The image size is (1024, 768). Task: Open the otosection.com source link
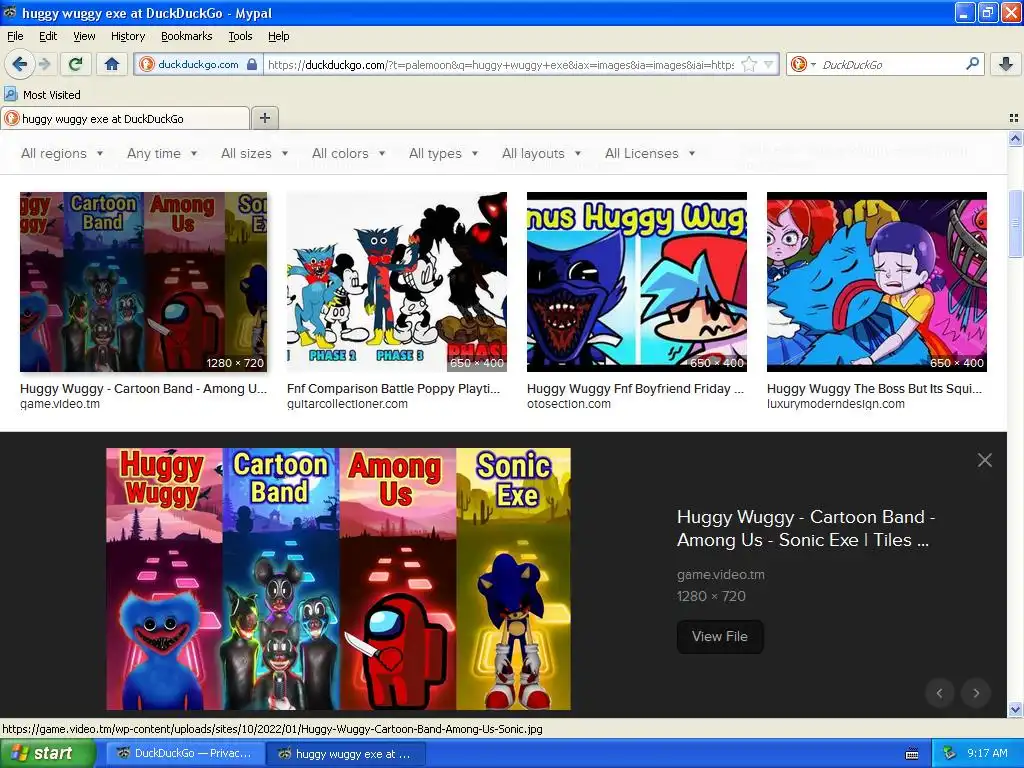[x=569, y=404]
